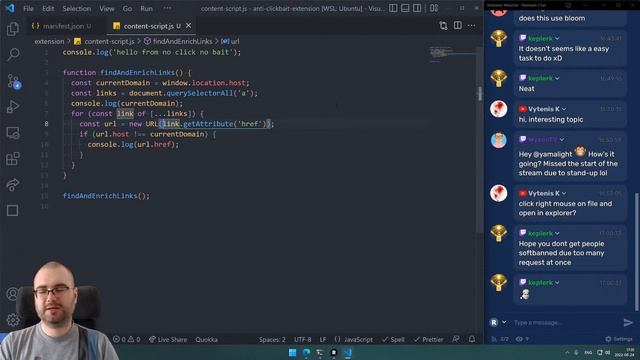Open chat Settings gear

[x=619, y=339]
